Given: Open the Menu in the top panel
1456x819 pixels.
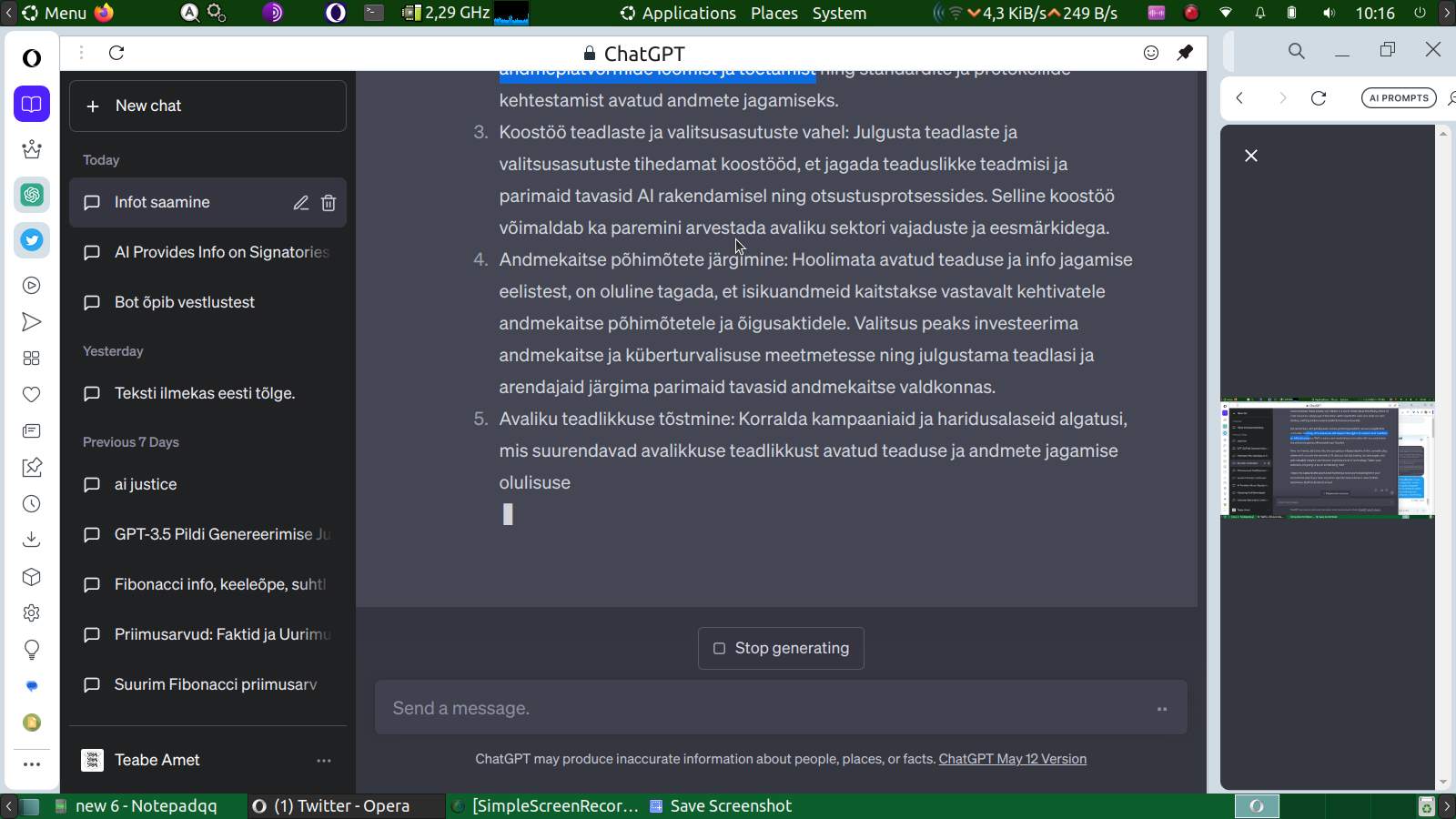Looking at the screenshot, I should 55,13.
